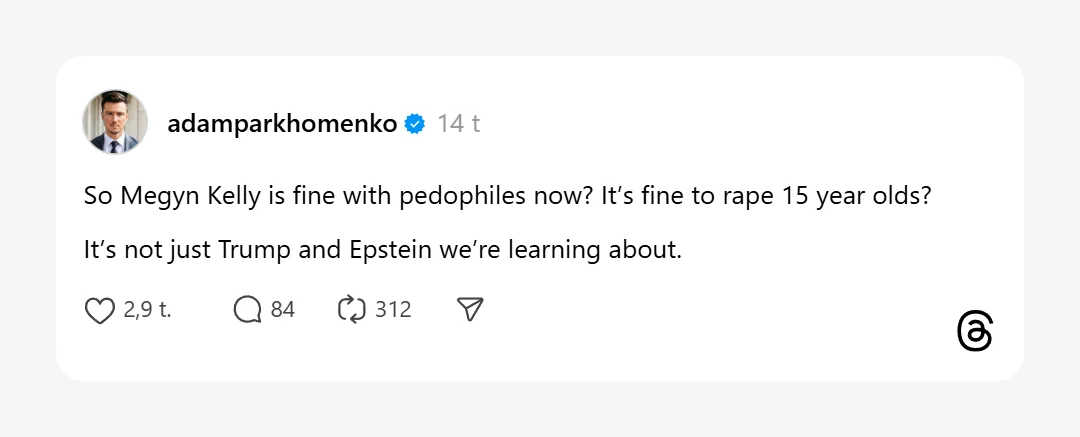Share the post with the paper plane icon
Screen dimensions: 1080x437
(470, 310)
